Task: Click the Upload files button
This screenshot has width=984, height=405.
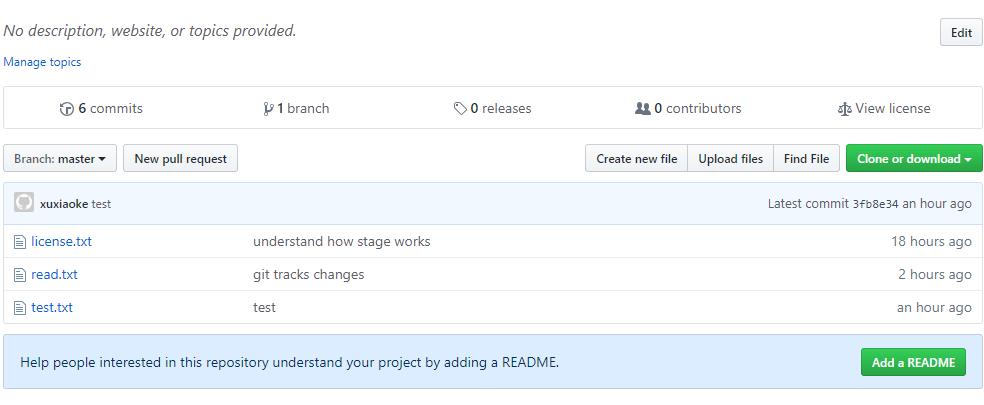Action: coord(730,159)
